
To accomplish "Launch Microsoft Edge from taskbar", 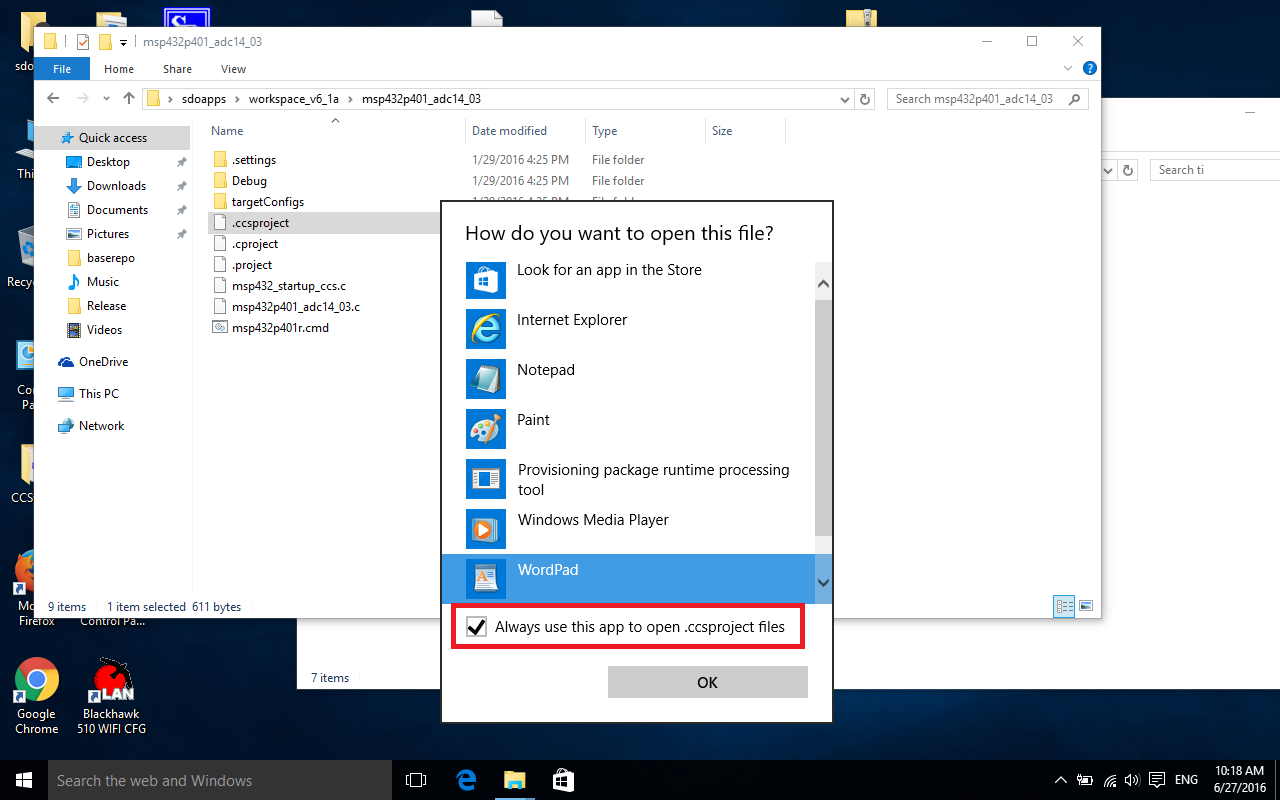I will 465,780.
